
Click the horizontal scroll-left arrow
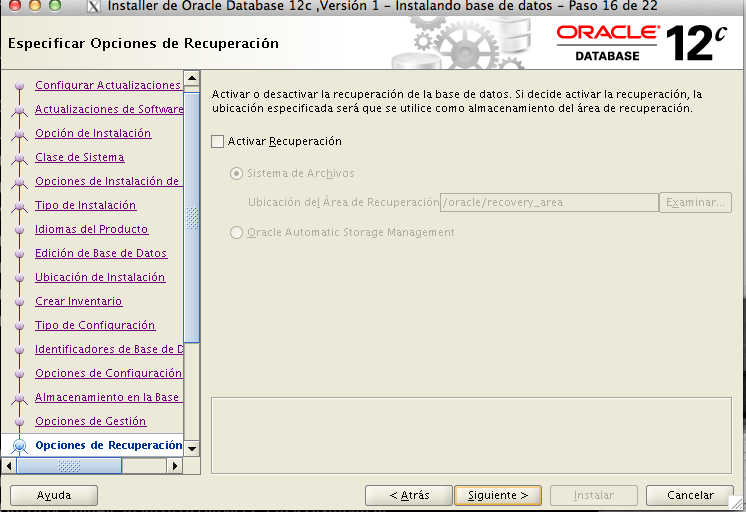(9, 466)
